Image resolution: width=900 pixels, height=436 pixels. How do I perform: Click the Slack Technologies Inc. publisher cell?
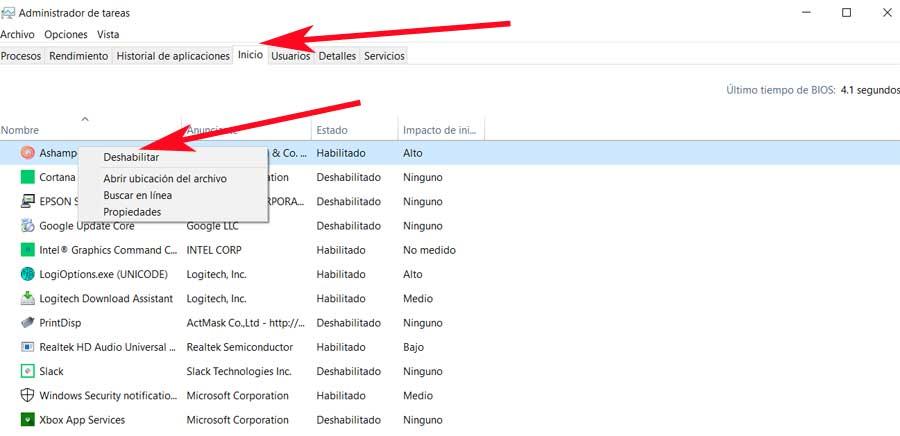[239, 371]
